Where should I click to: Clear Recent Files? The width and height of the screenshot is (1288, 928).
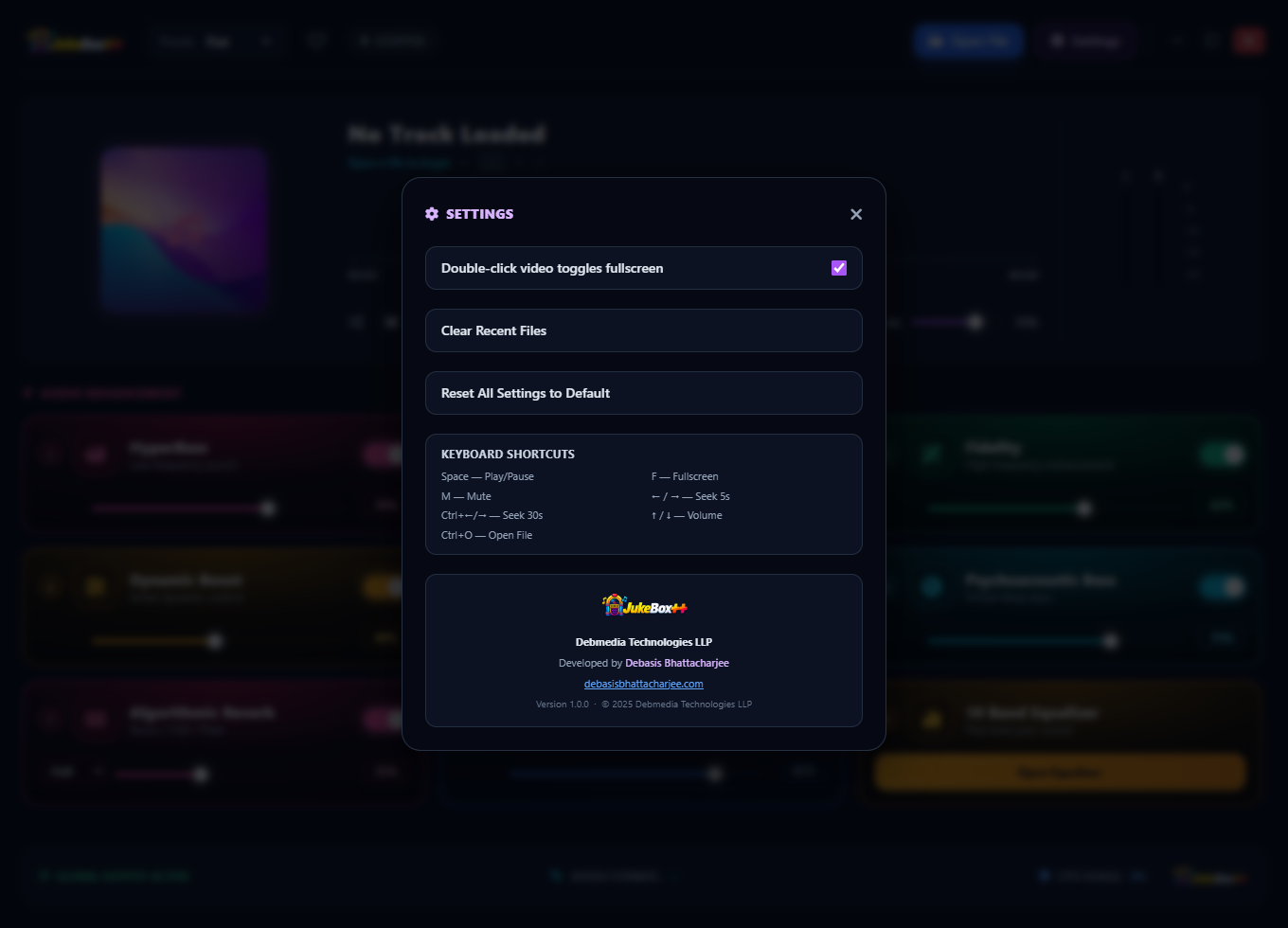pos(644,330)
